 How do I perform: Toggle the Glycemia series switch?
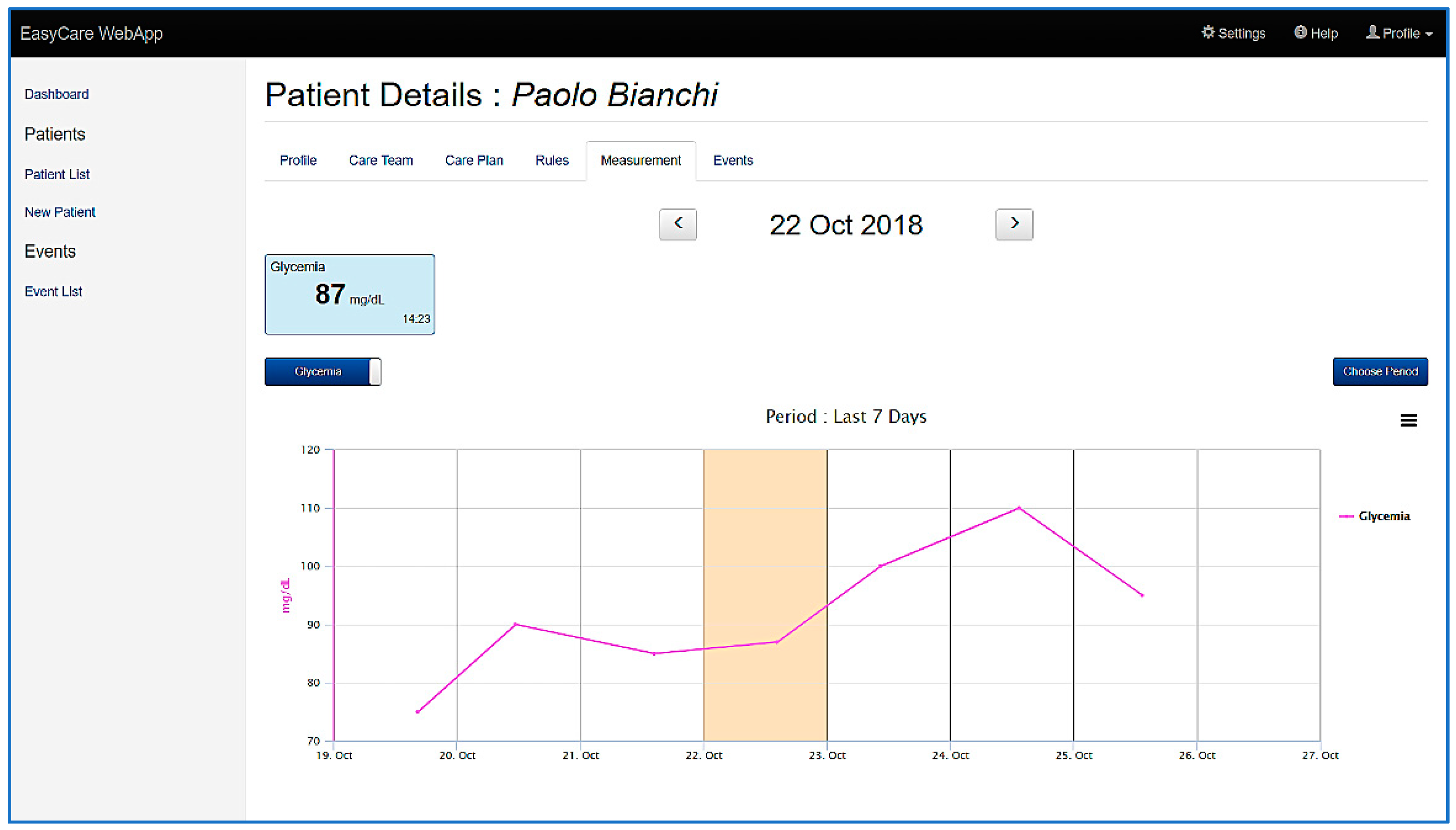(x=323, y=372)
